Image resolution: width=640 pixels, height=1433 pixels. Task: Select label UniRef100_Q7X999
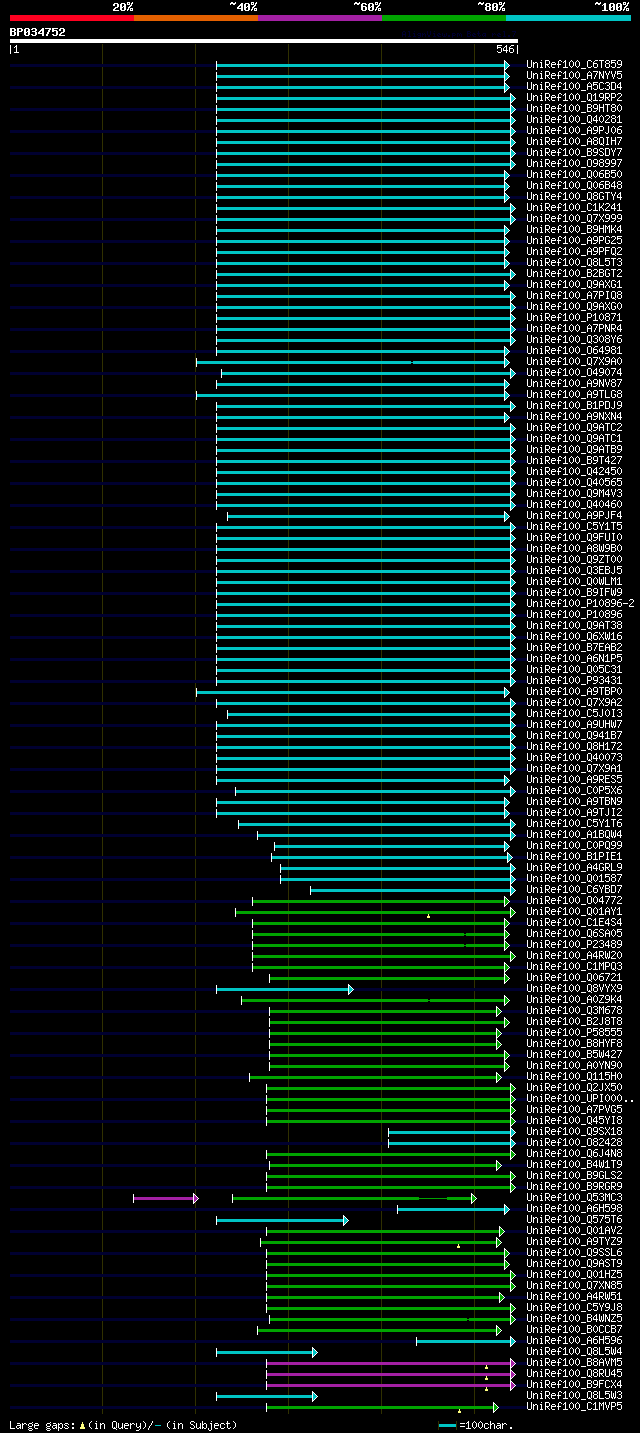[574, 219]
